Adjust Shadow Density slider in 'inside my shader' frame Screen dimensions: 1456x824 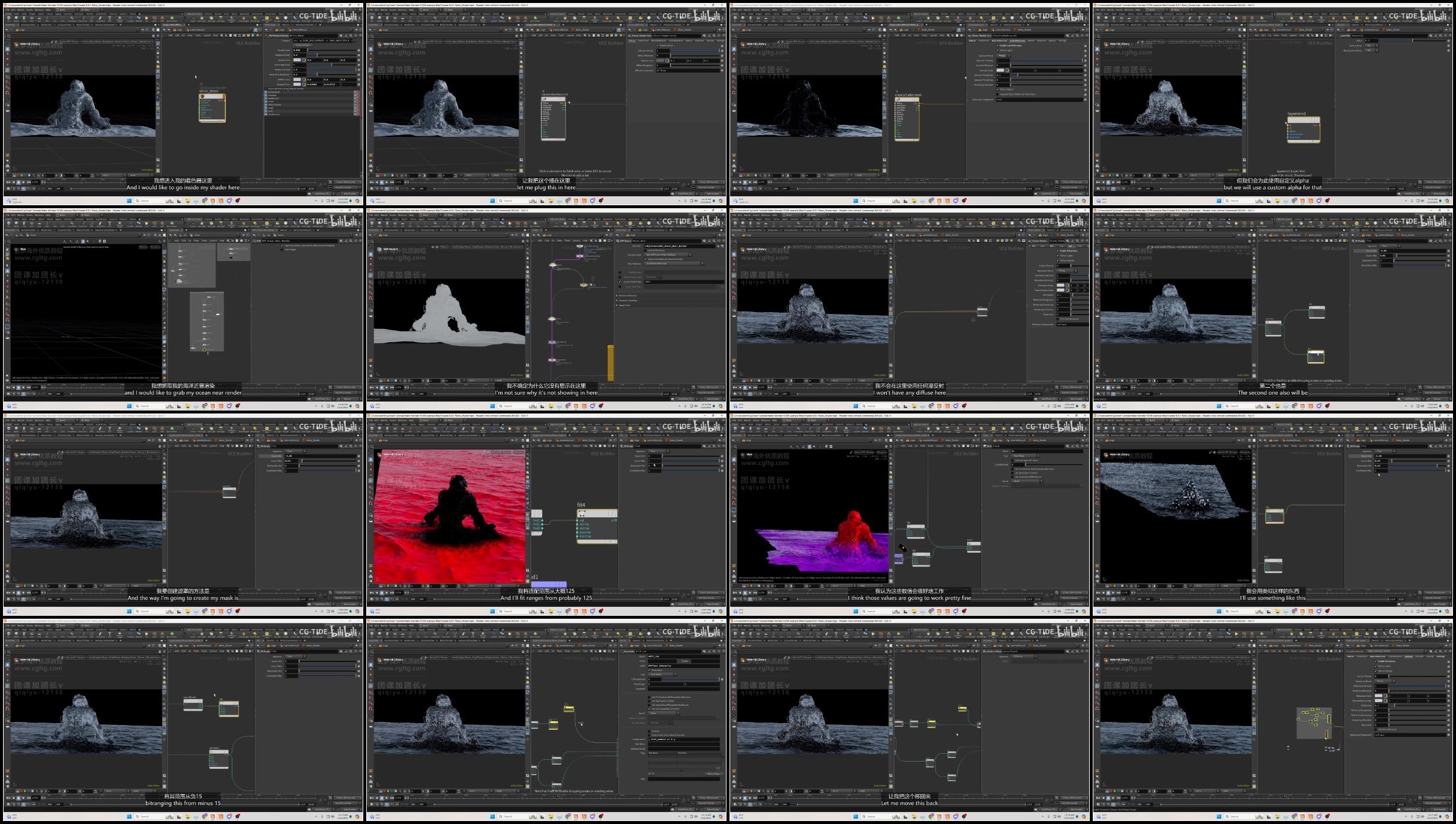[x=332, y=55]
